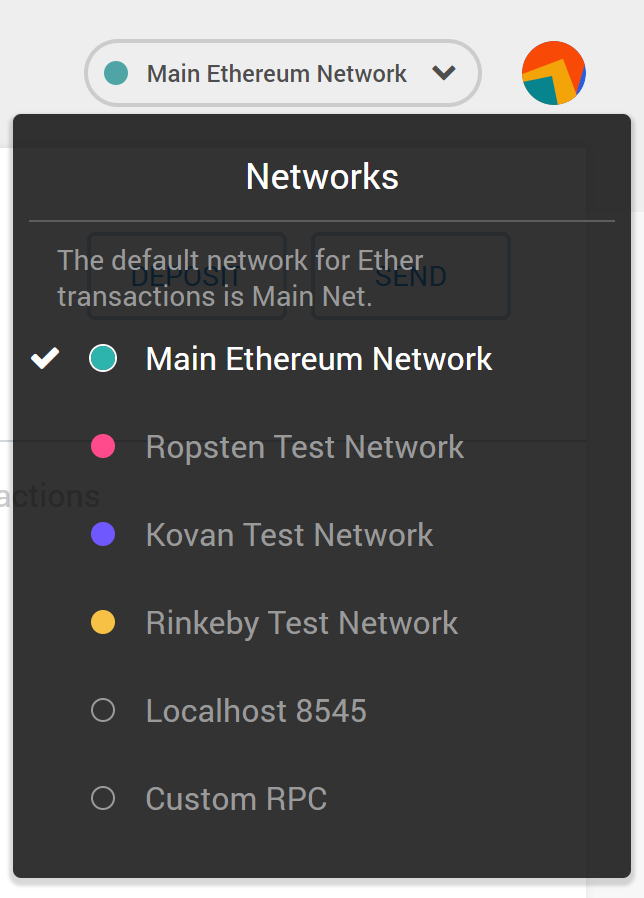Click the dimmed DEPOSIT button
This screenshot has width=644, height=898.
coord(187,276)
